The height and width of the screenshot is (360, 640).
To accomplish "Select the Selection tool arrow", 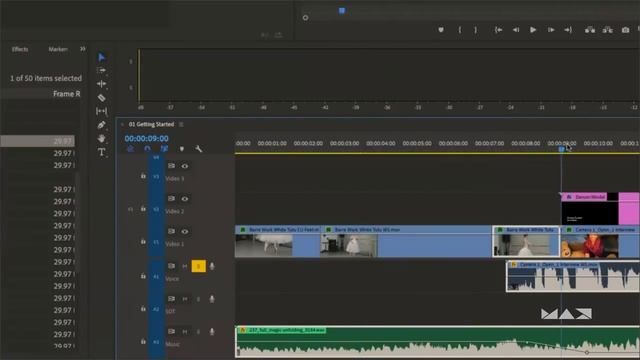I will [102, 57].
